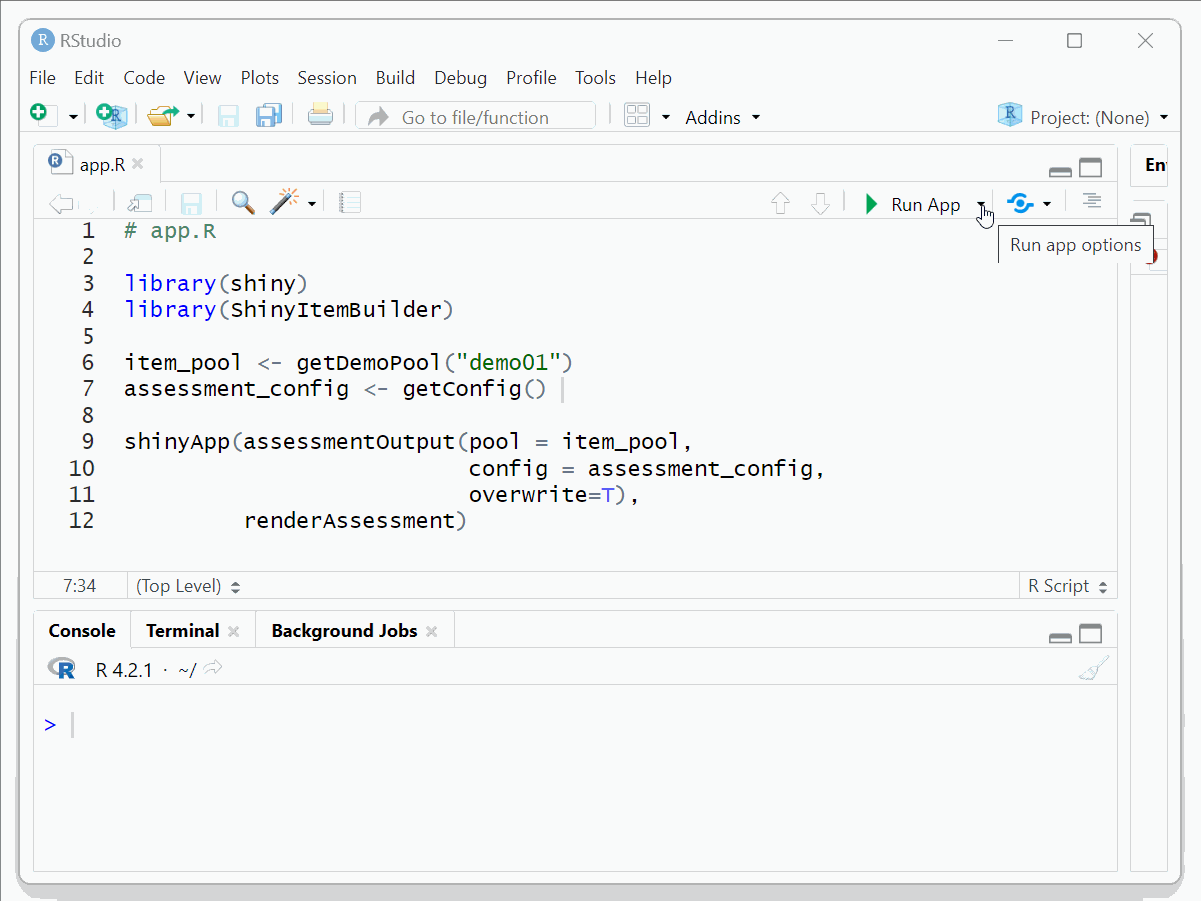
Task: Open the File menu
Action: pos(42,78)
